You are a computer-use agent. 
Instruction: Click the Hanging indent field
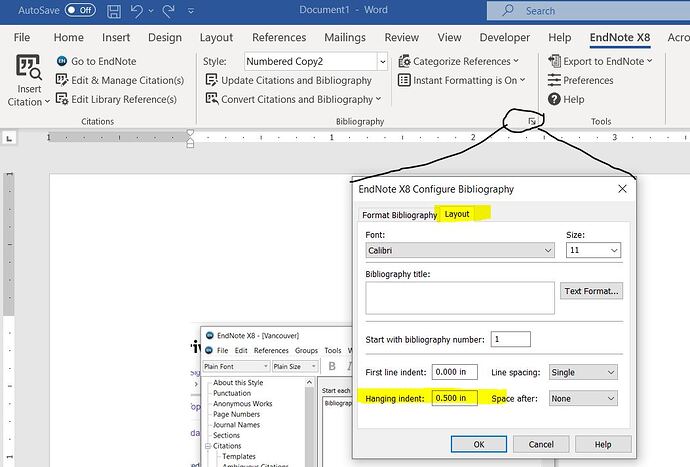pyautogui.click(x=455, y=398)
